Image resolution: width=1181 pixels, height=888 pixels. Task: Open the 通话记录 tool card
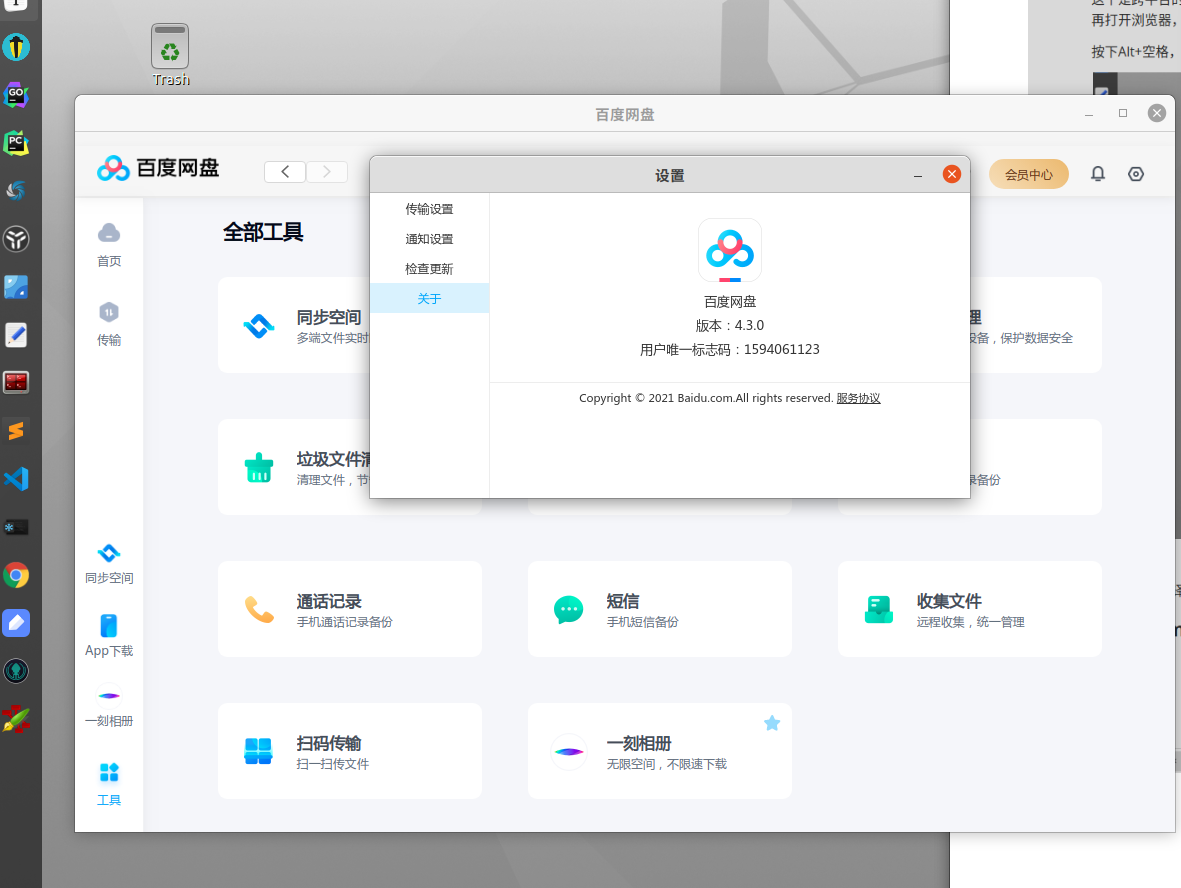pyautogui.click(x=349, y=609)
